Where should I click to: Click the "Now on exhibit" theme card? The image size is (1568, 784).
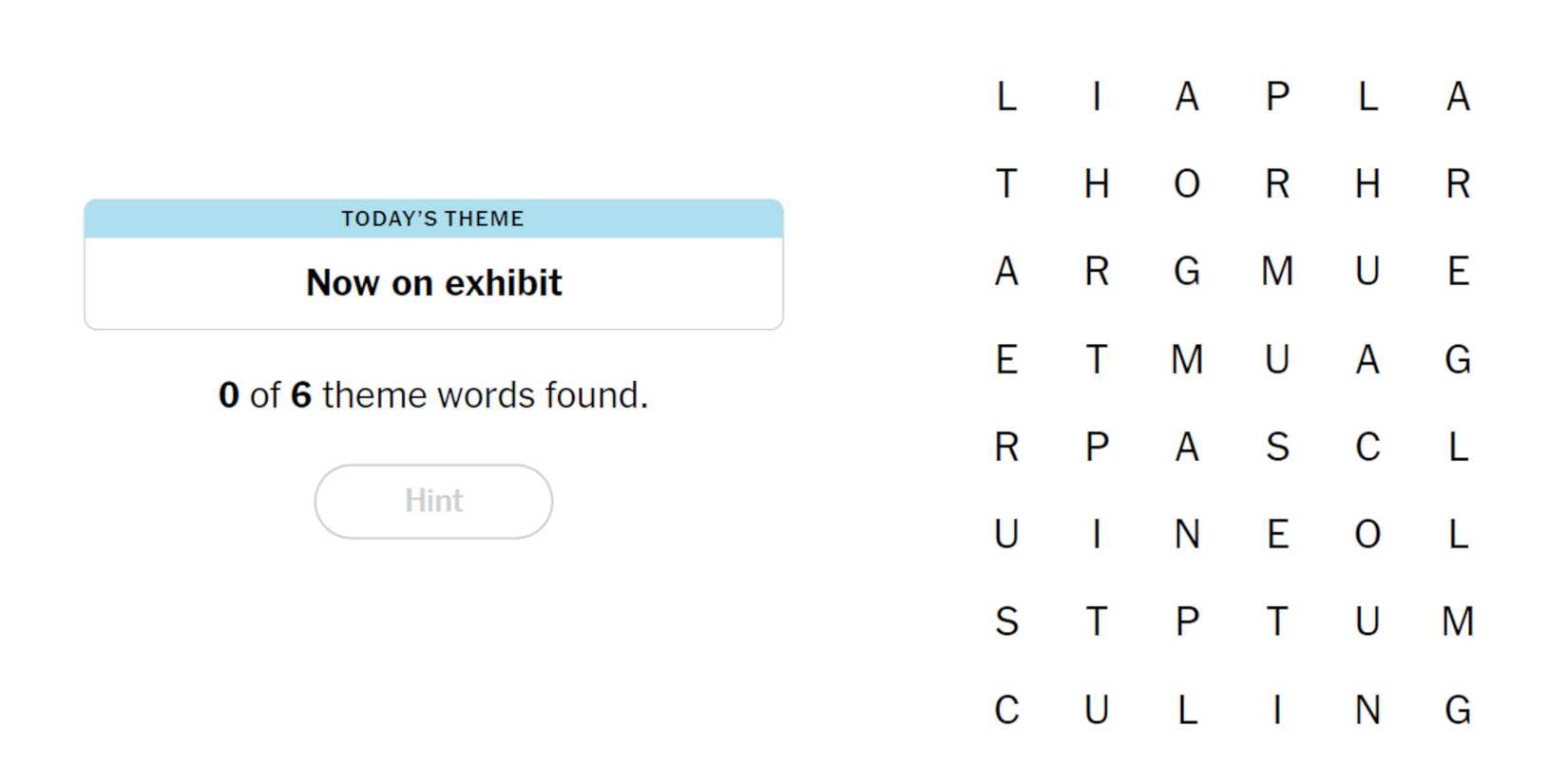[433, 265]
